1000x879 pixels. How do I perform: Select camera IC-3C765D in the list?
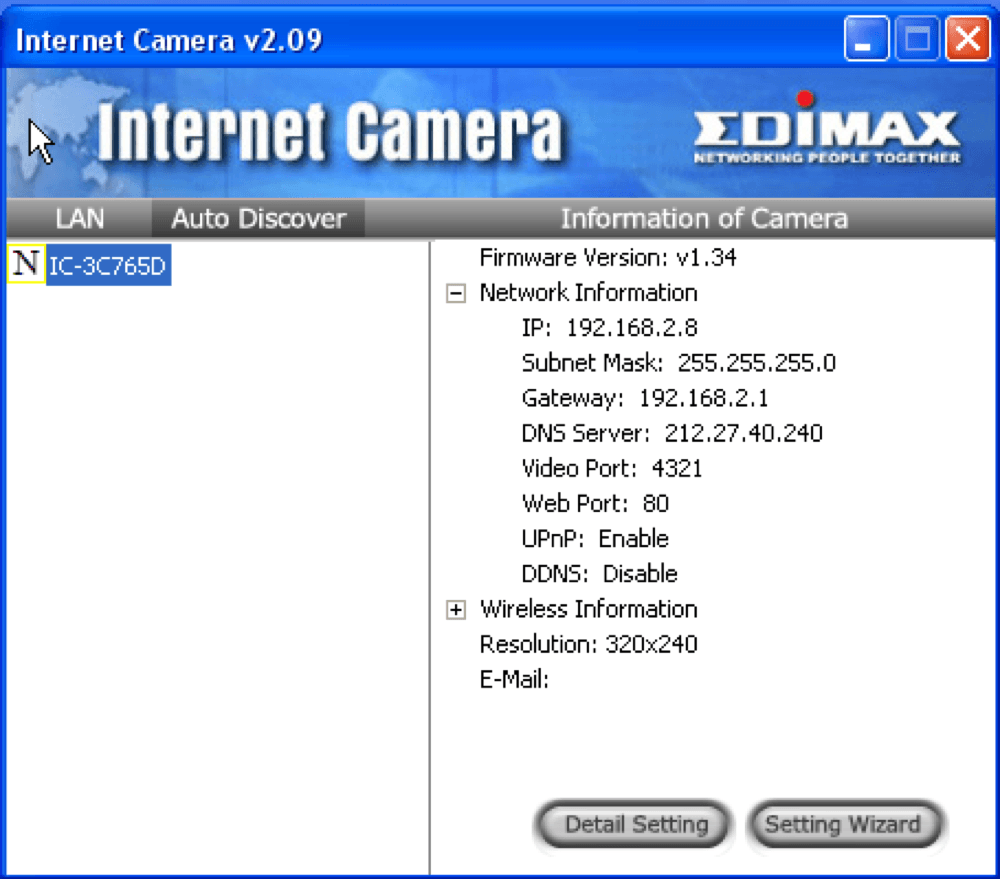coord(108,265)
